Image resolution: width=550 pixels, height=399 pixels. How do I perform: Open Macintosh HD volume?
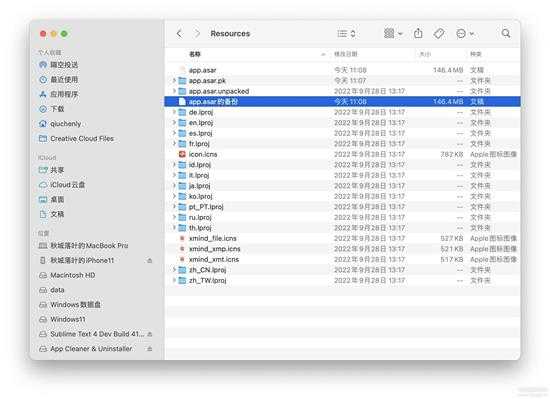point(67,275)
